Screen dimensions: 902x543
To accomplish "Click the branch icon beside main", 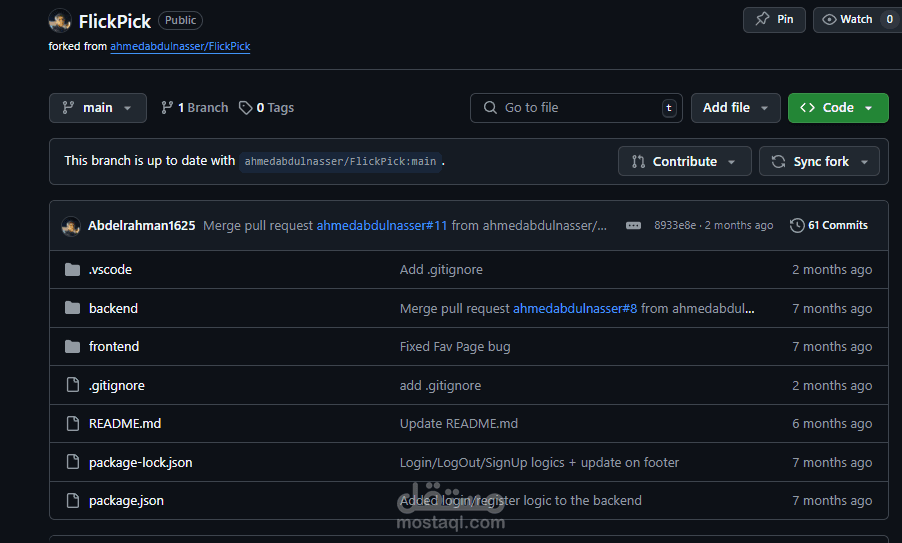I will tap(68, 108).
